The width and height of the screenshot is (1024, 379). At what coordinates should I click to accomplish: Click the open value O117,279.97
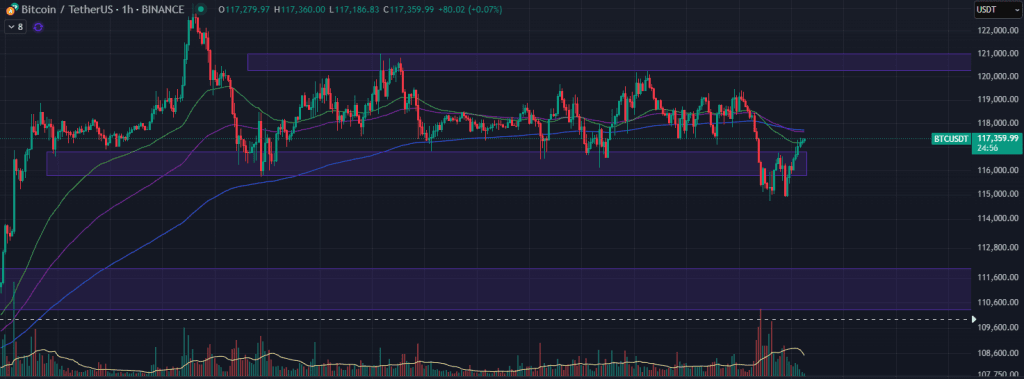coord(244,9)
